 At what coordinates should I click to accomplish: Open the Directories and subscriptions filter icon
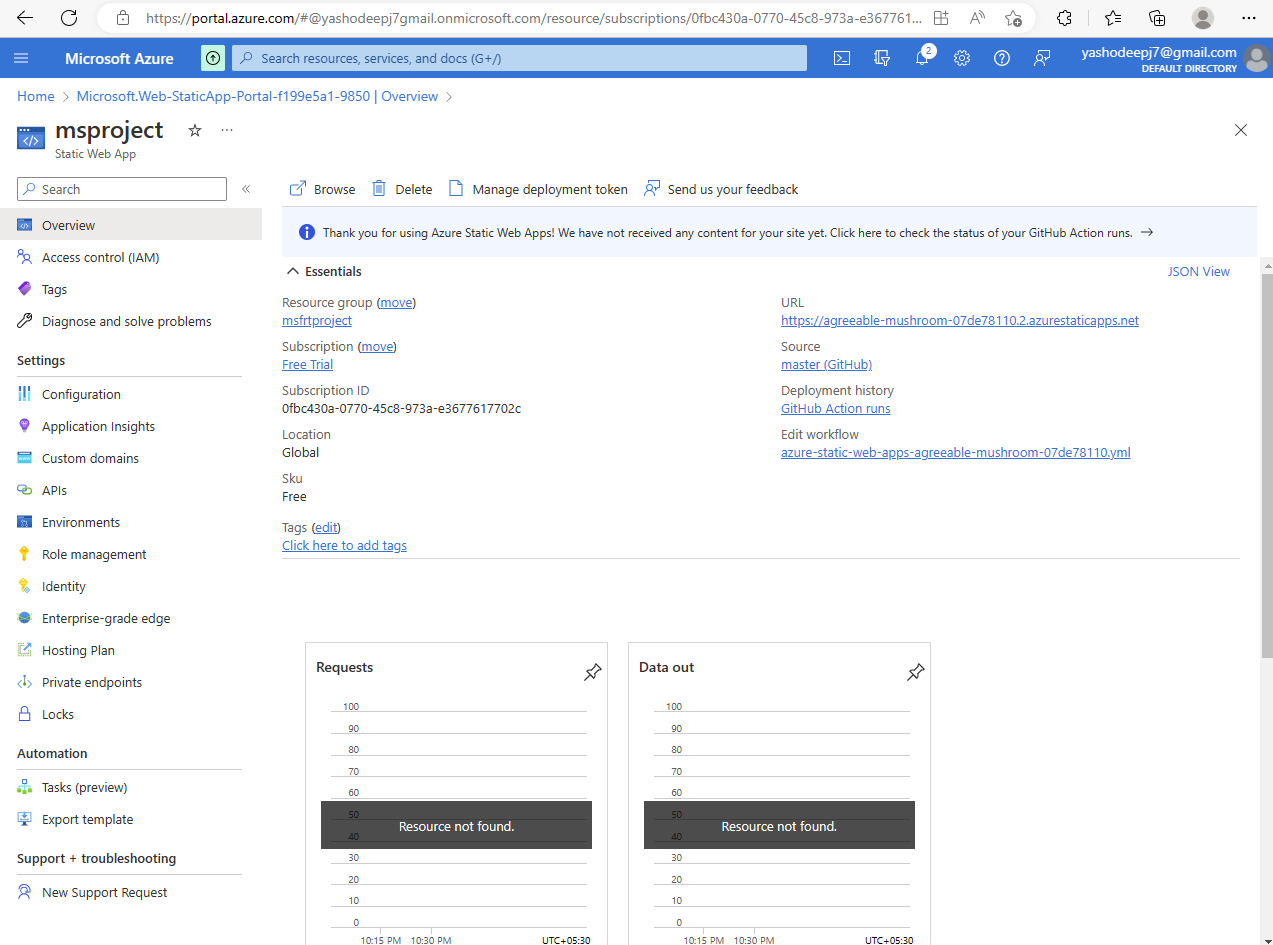(882, 58)
